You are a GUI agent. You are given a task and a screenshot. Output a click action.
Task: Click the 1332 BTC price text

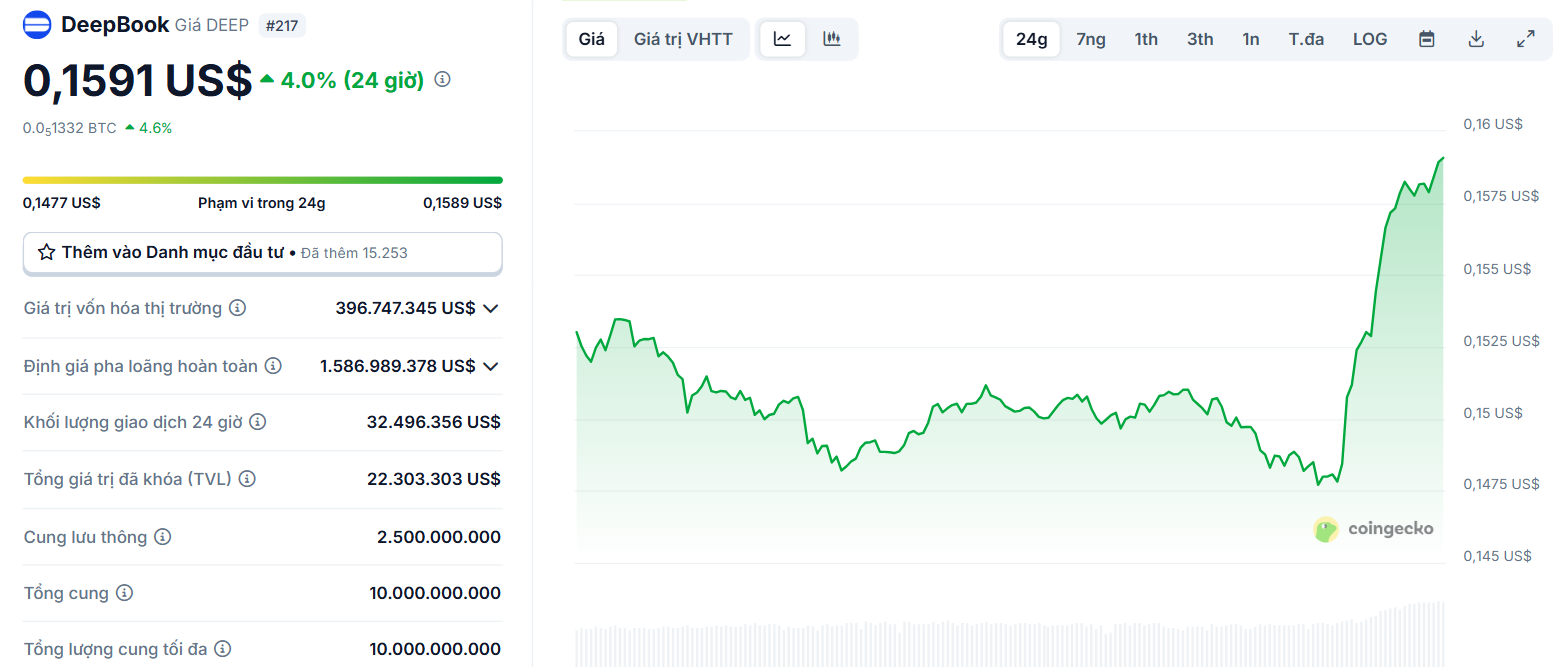pos(70,128)
